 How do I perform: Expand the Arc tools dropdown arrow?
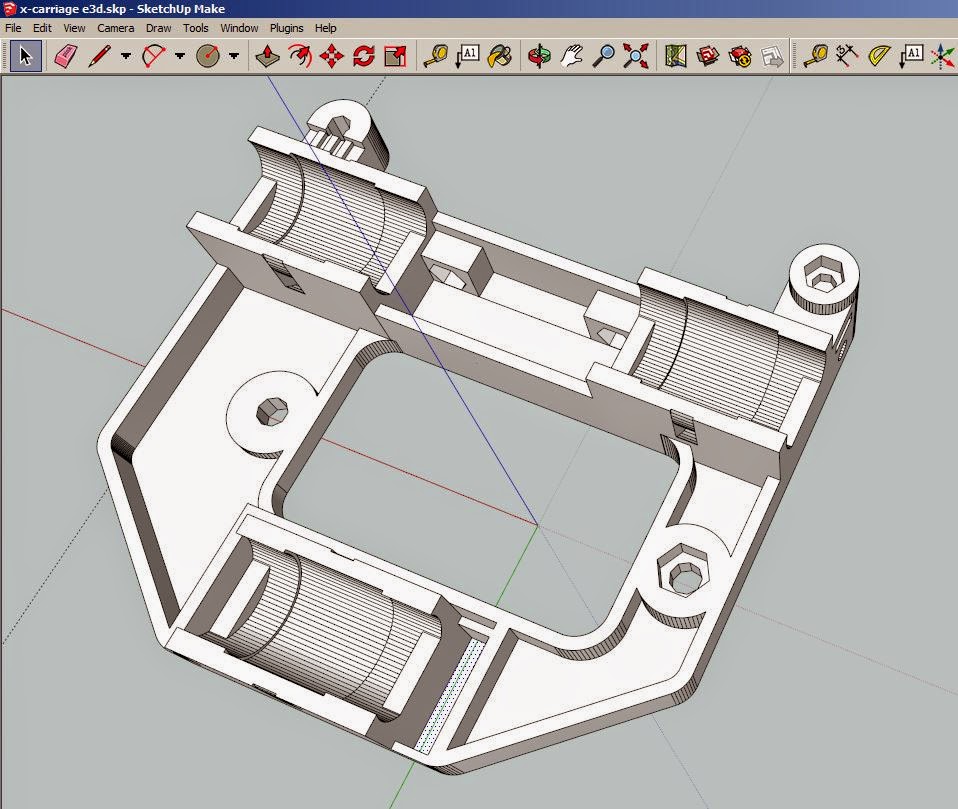(180, 56)
